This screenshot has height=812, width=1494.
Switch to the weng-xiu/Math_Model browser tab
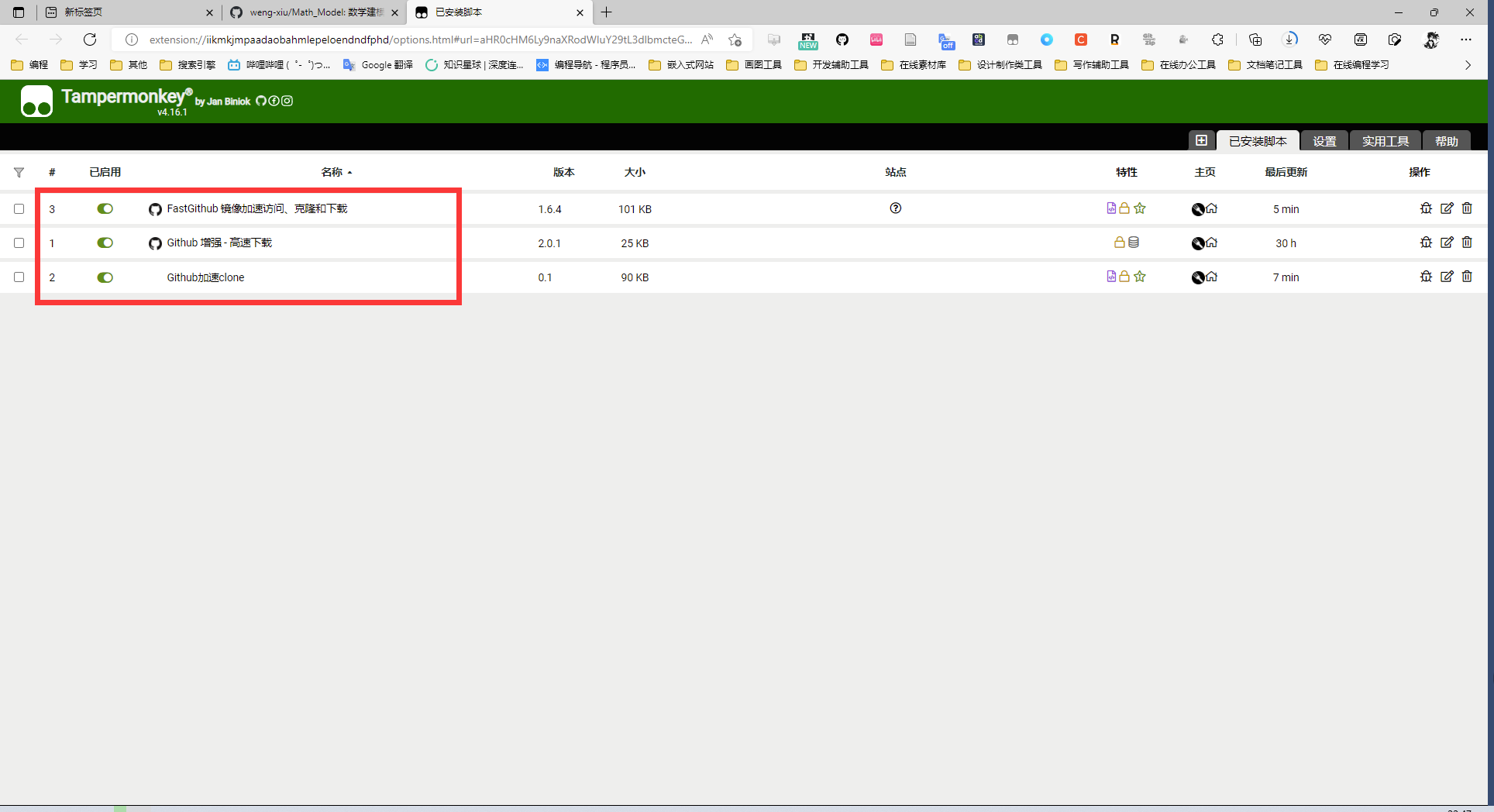click(315, 12)
